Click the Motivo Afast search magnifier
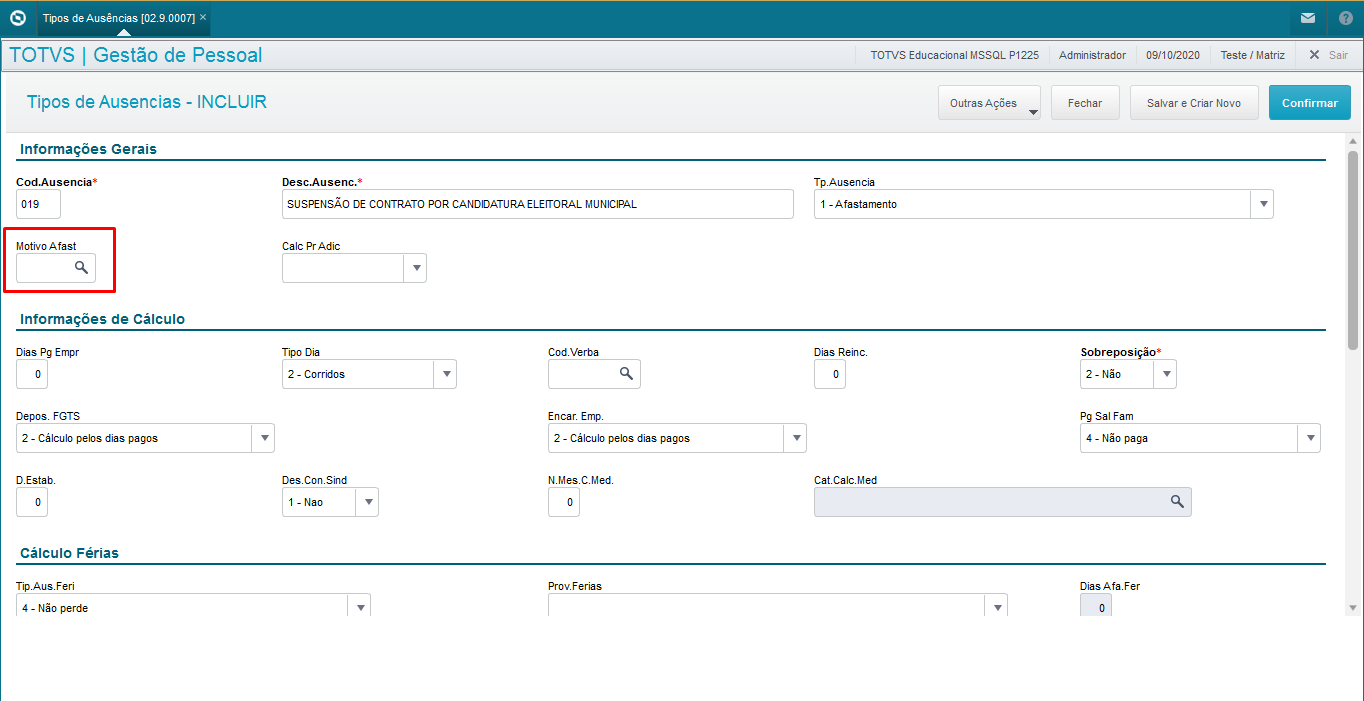Viewport: 1364px width, 701px height. pyautogui.click(x=82, y=268)
